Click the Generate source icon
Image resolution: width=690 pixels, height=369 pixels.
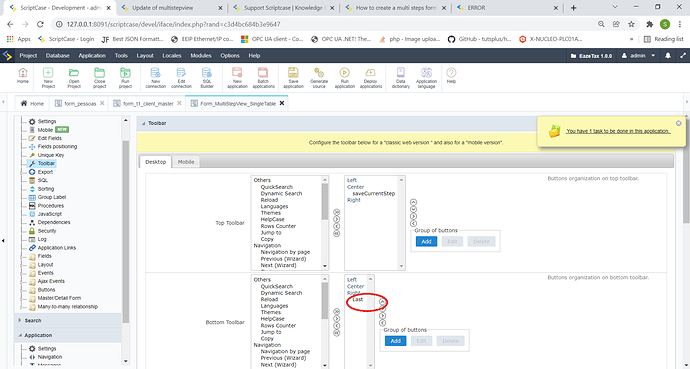(319, 78)
